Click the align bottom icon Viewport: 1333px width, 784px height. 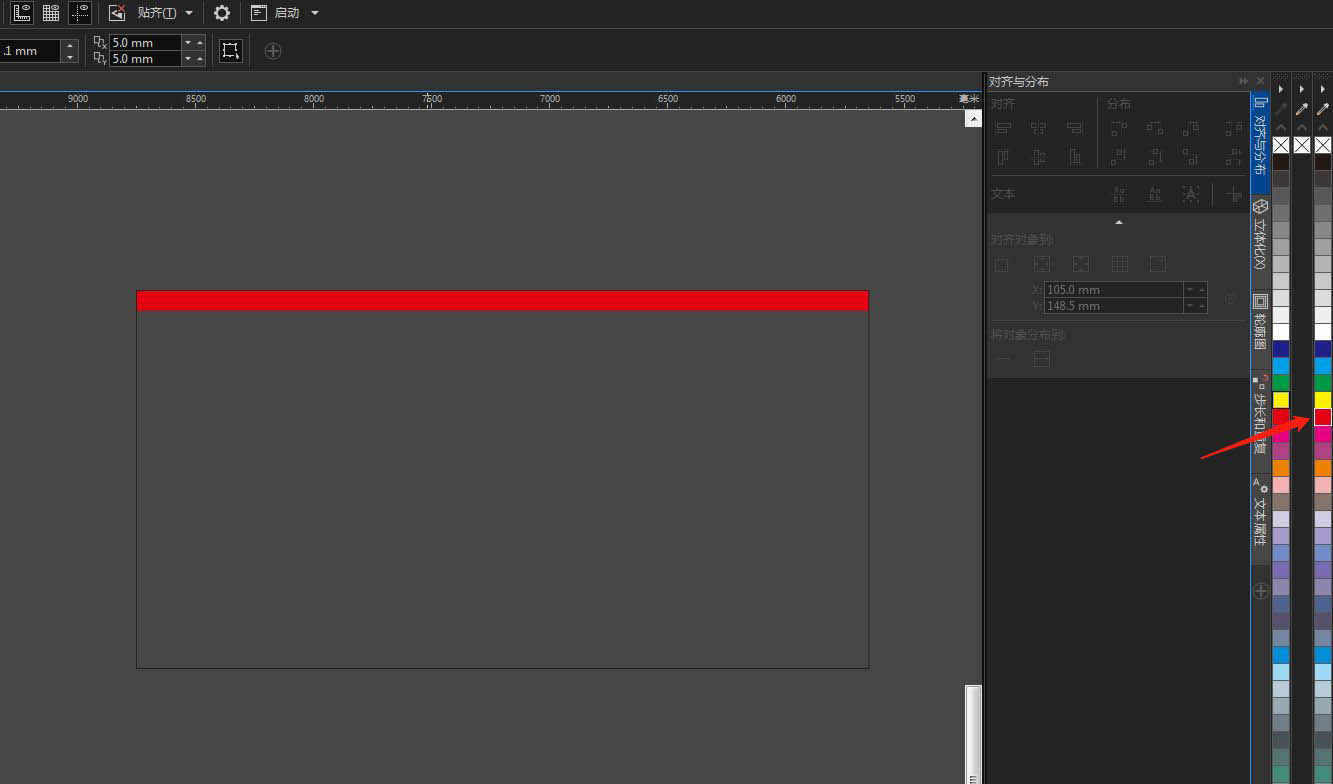[x=1075, y=157]
